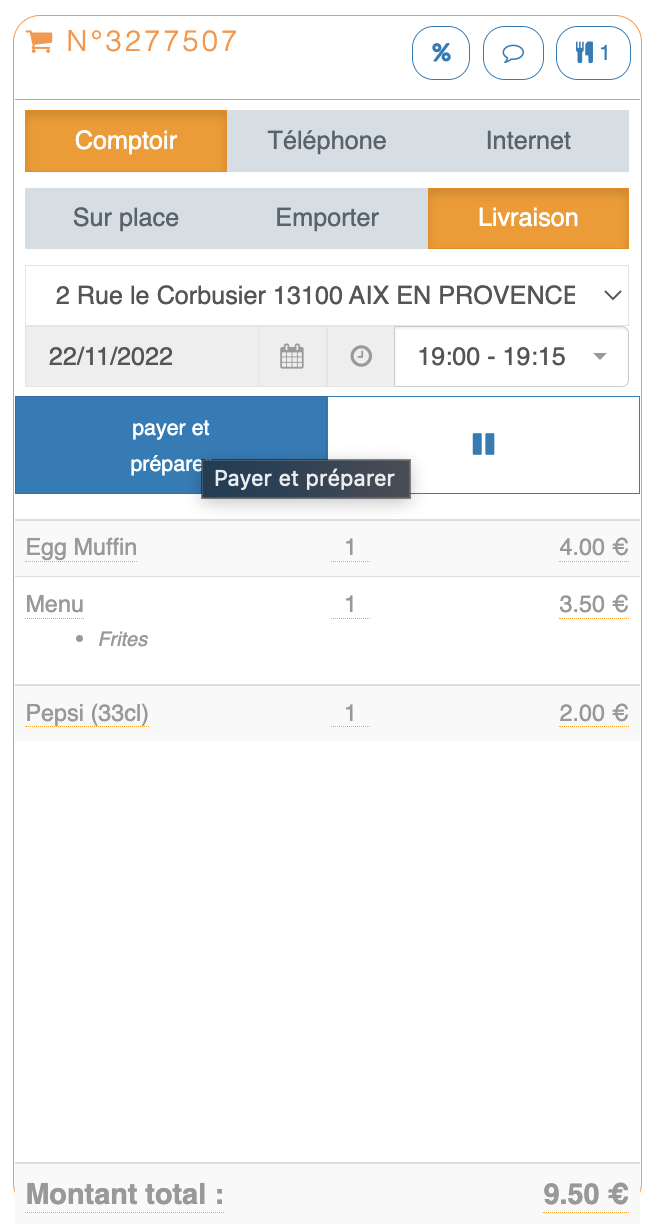
Task: Edit the Pepsi (33cl) quantity
Action: (350, 714)
